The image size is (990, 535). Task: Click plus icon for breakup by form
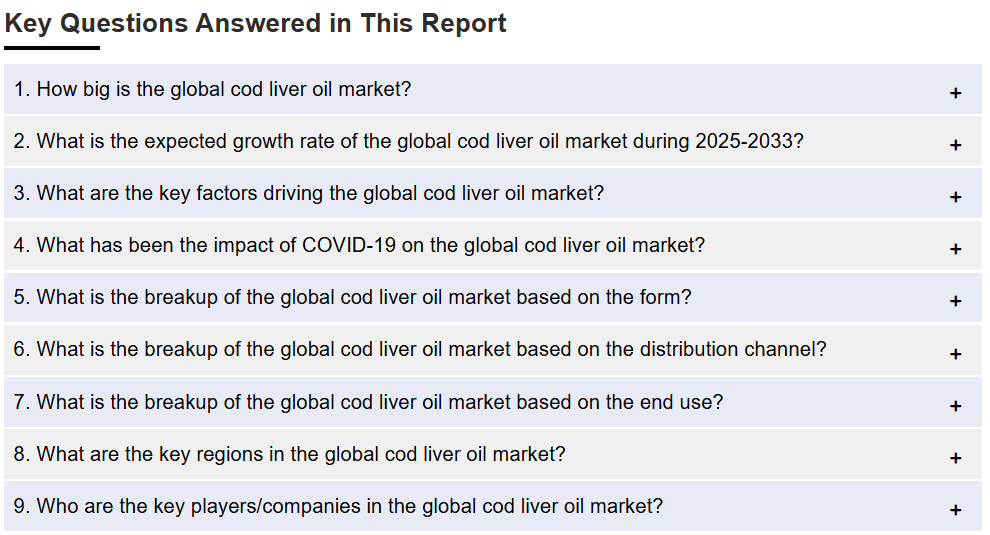pyautogui.click(x=955, y=301)
